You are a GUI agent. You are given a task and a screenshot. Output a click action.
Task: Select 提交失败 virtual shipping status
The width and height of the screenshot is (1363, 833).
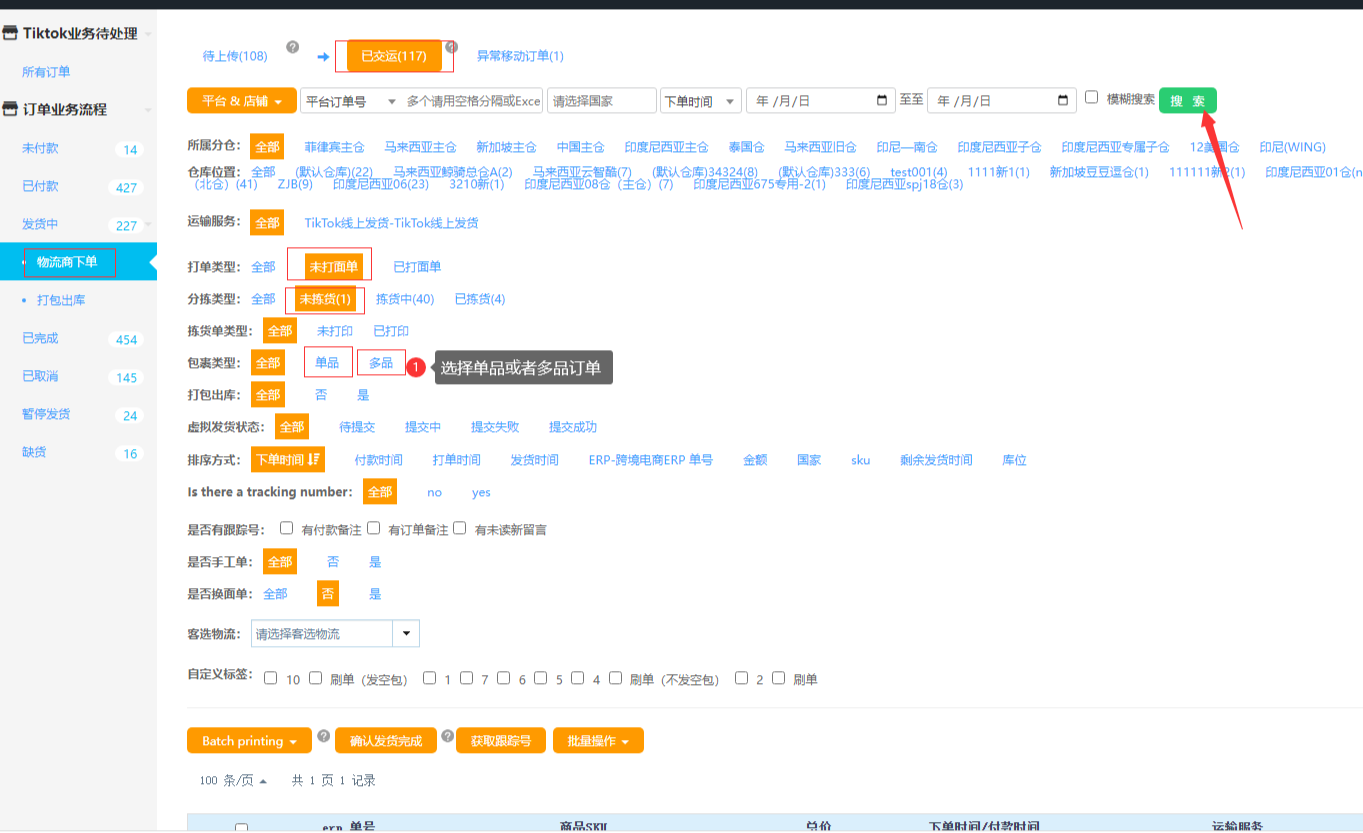(495, 427)
